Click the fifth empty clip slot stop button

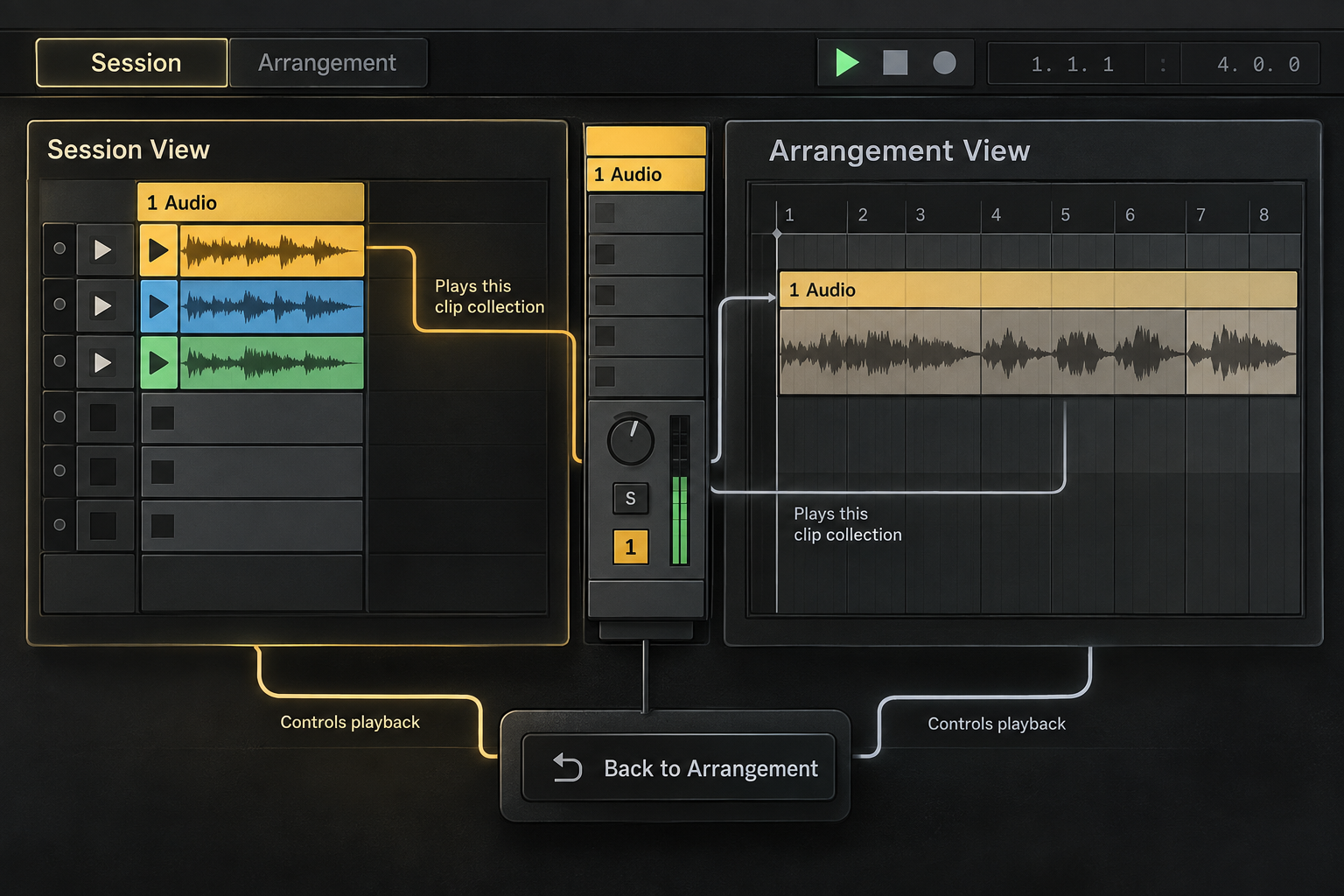pos(163,472)
